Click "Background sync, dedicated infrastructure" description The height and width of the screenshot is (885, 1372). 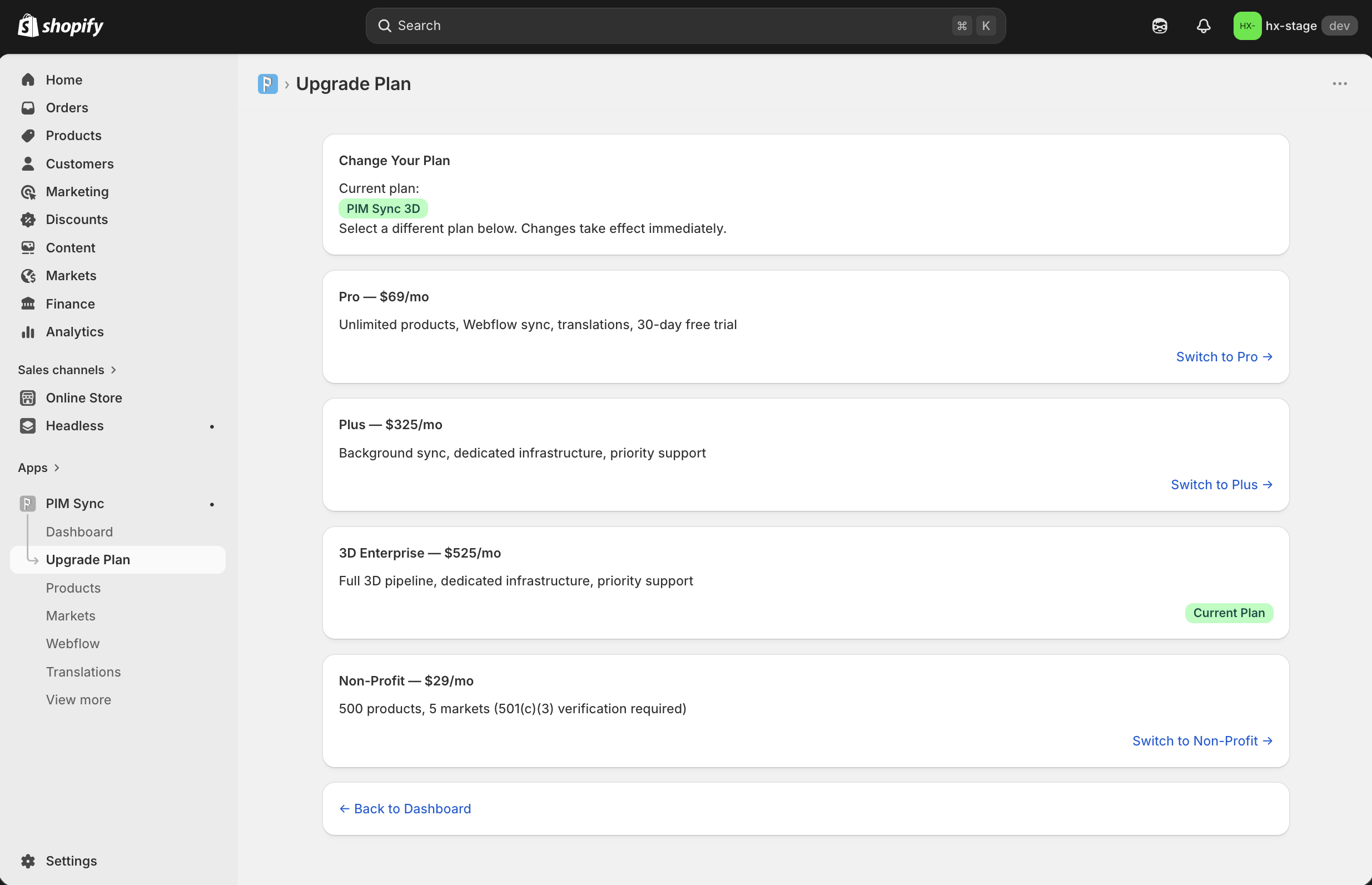[522, 454]
